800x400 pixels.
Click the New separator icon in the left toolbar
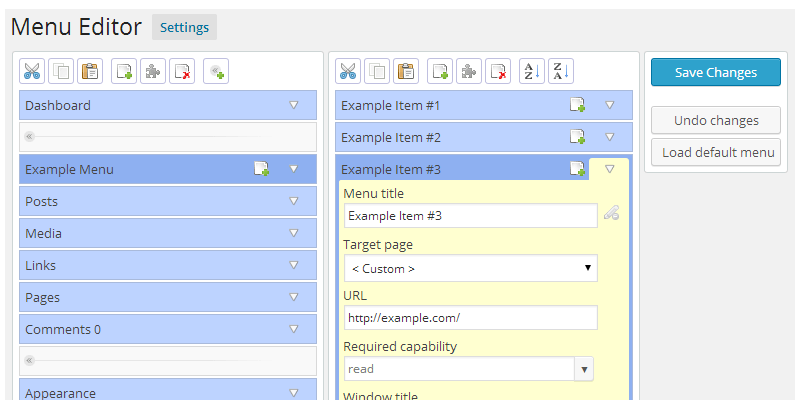pyautogui.click(x=216, y=71)
